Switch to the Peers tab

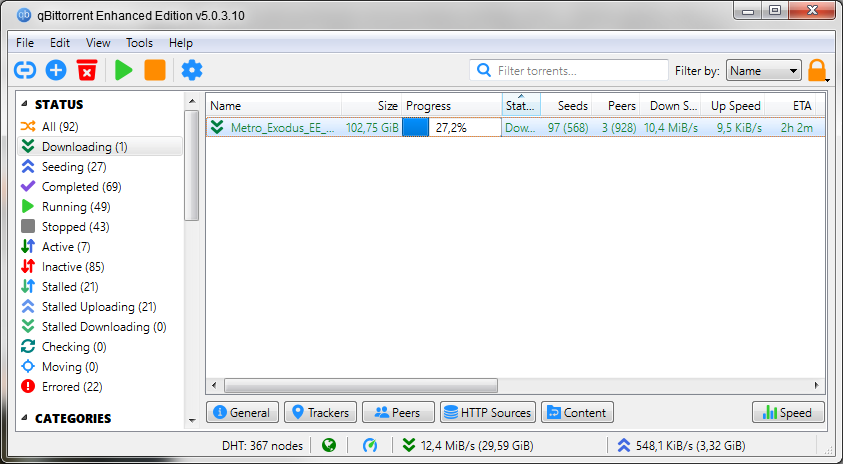(x=398, y=412)
